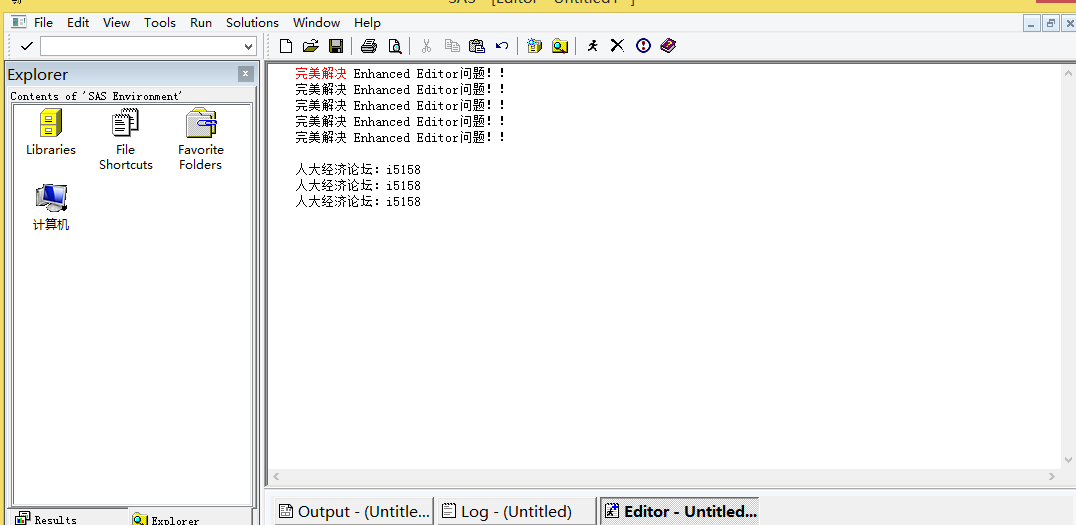The image size is (1076, 525).
Task: Open the Libraries cabinet icon
Action: pyautogui.click(x=51, y=132)
